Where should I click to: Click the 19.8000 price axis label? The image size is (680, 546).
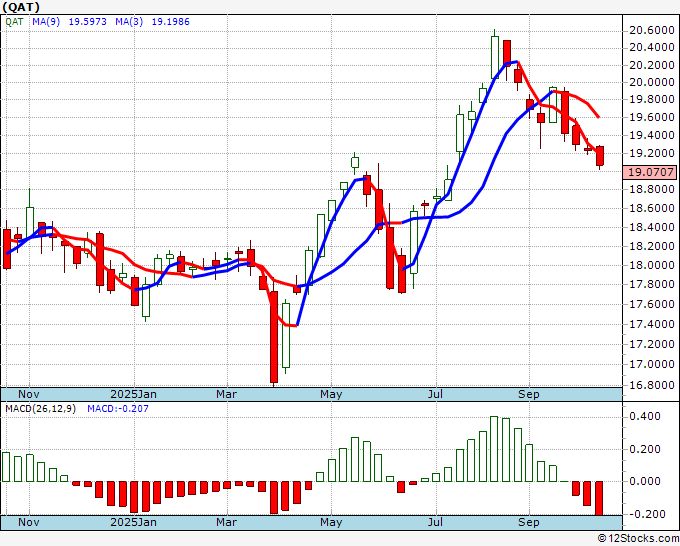tap(651, 100)
